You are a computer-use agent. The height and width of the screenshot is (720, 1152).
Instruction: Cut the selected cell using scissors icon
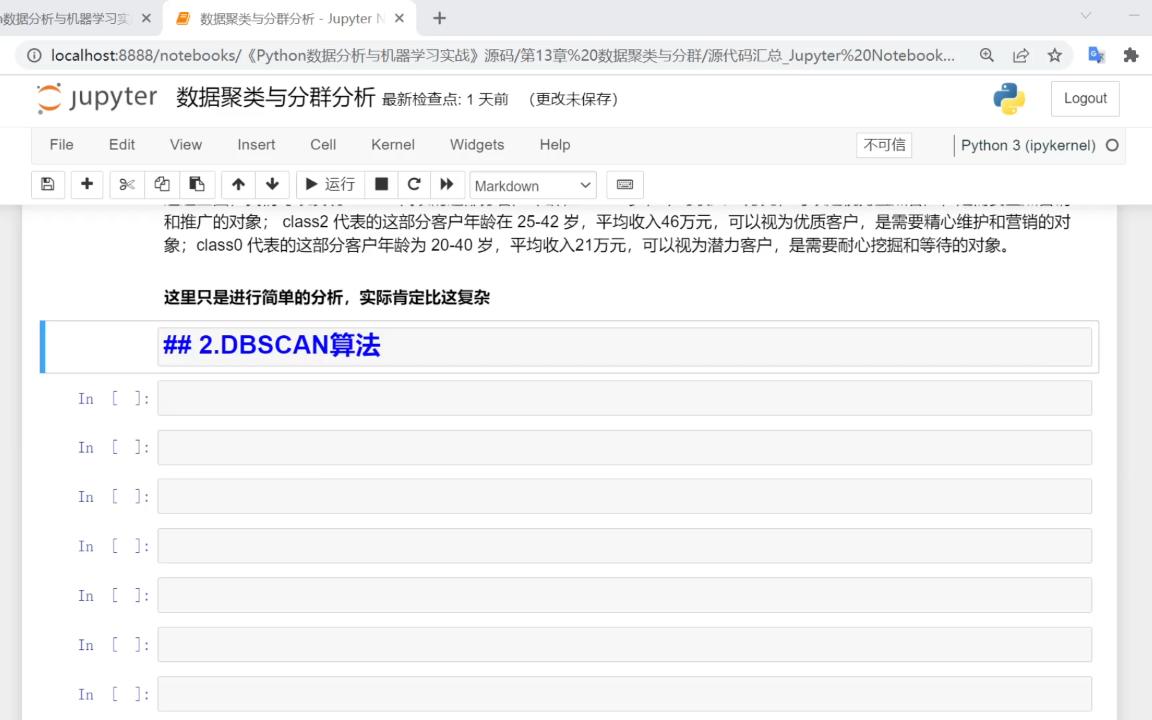[x=125, y=184]
